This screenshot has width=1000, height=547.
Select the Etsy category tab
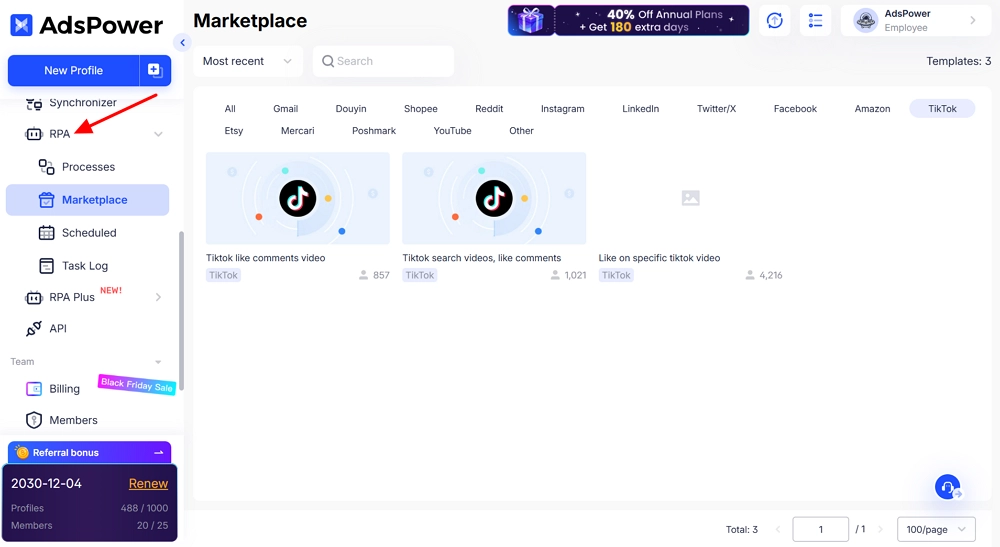coord(233,131)
